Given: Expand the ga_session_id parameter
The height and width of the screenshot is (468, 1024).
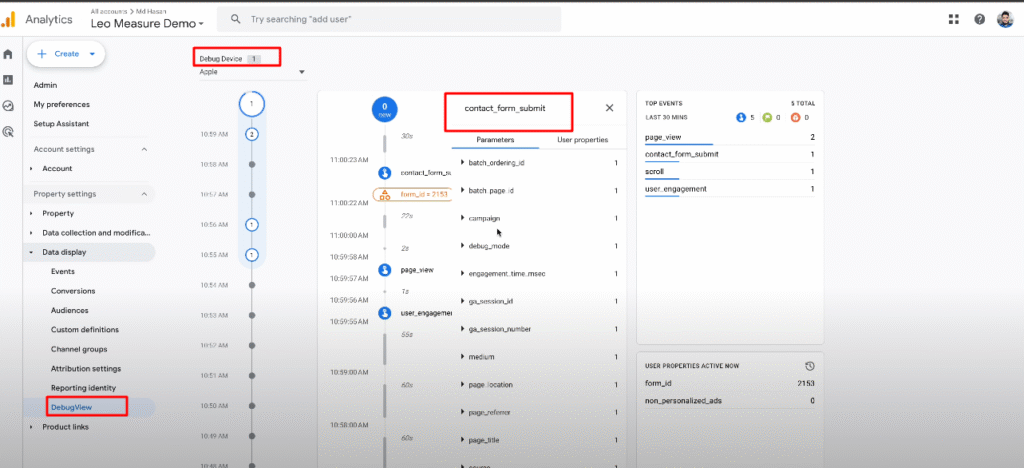Looking at the screenshot, I should pos(462,302).
